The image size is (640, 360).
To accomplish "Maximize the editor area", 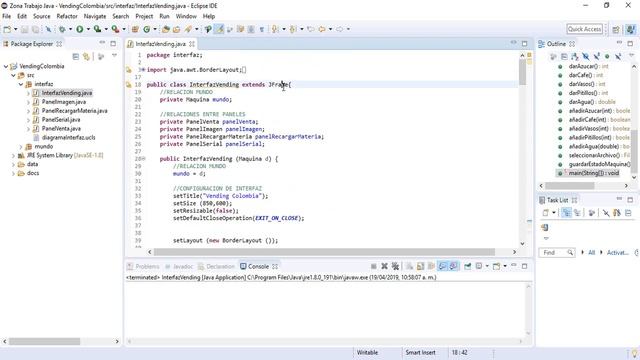I will pyautogui.click(x=524, y=43).
